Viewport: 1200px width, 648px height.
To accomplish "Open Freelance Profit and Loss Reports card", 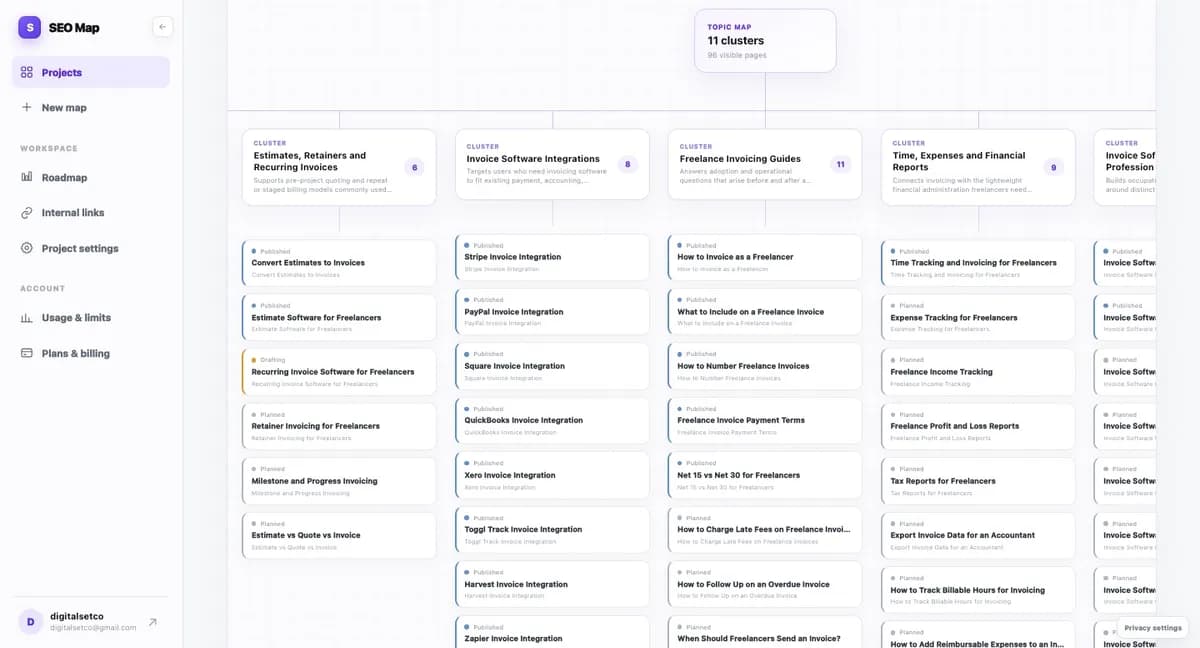I will coord(978,426).
